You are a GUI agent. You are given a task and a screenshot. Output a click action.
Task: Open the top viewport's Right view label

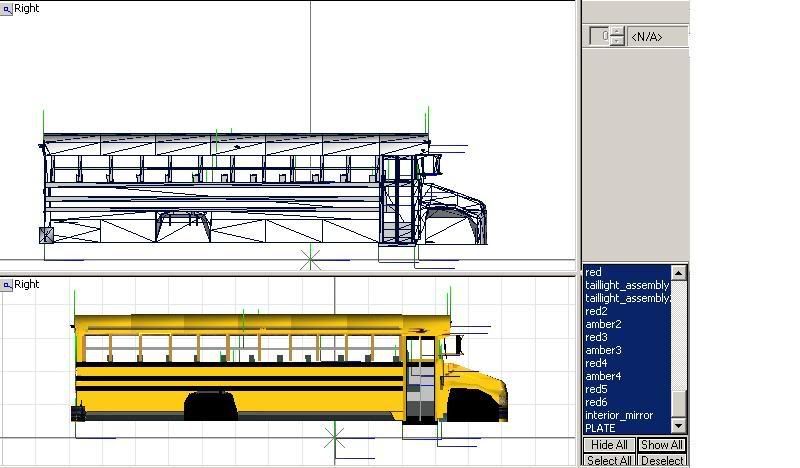[x=27, y=8]
